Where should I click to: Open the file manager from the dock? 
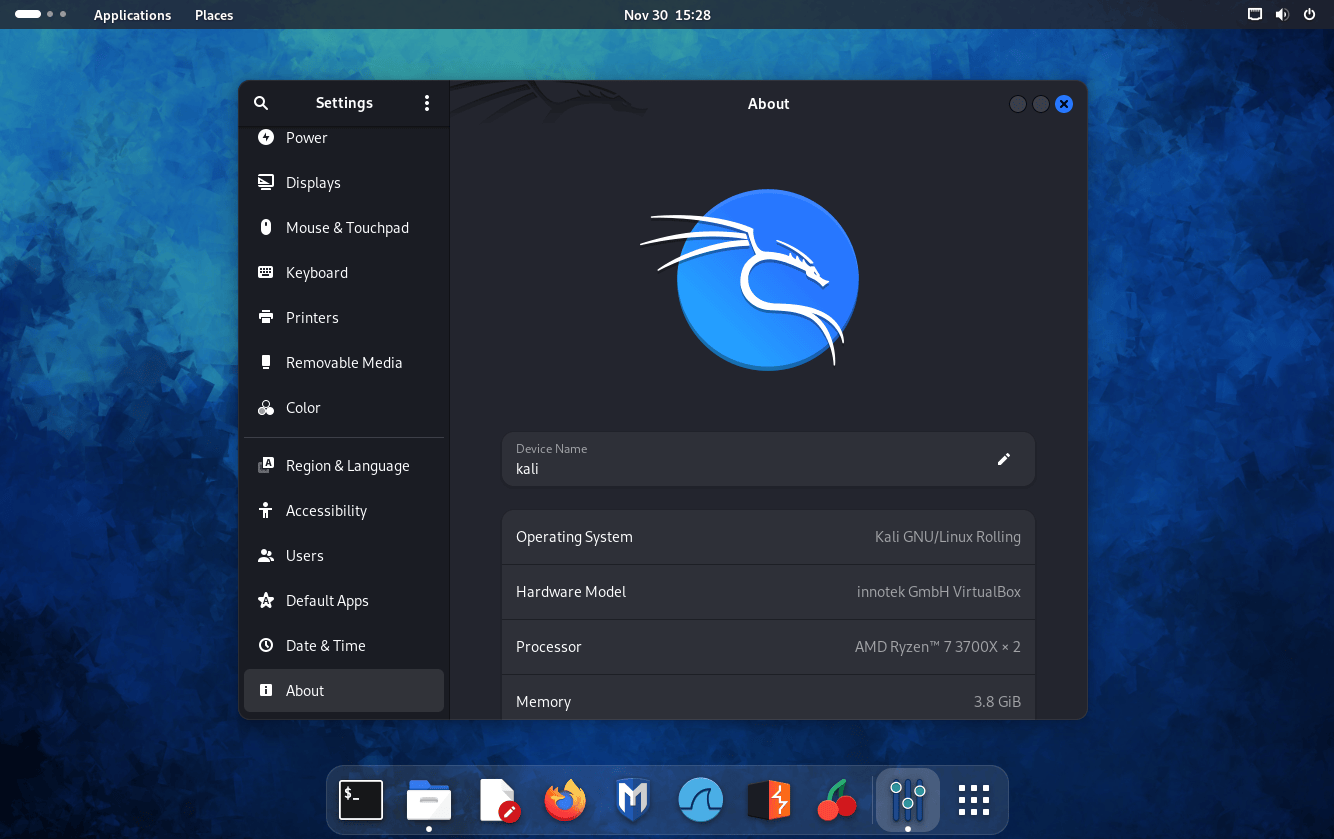click(428, 799)
